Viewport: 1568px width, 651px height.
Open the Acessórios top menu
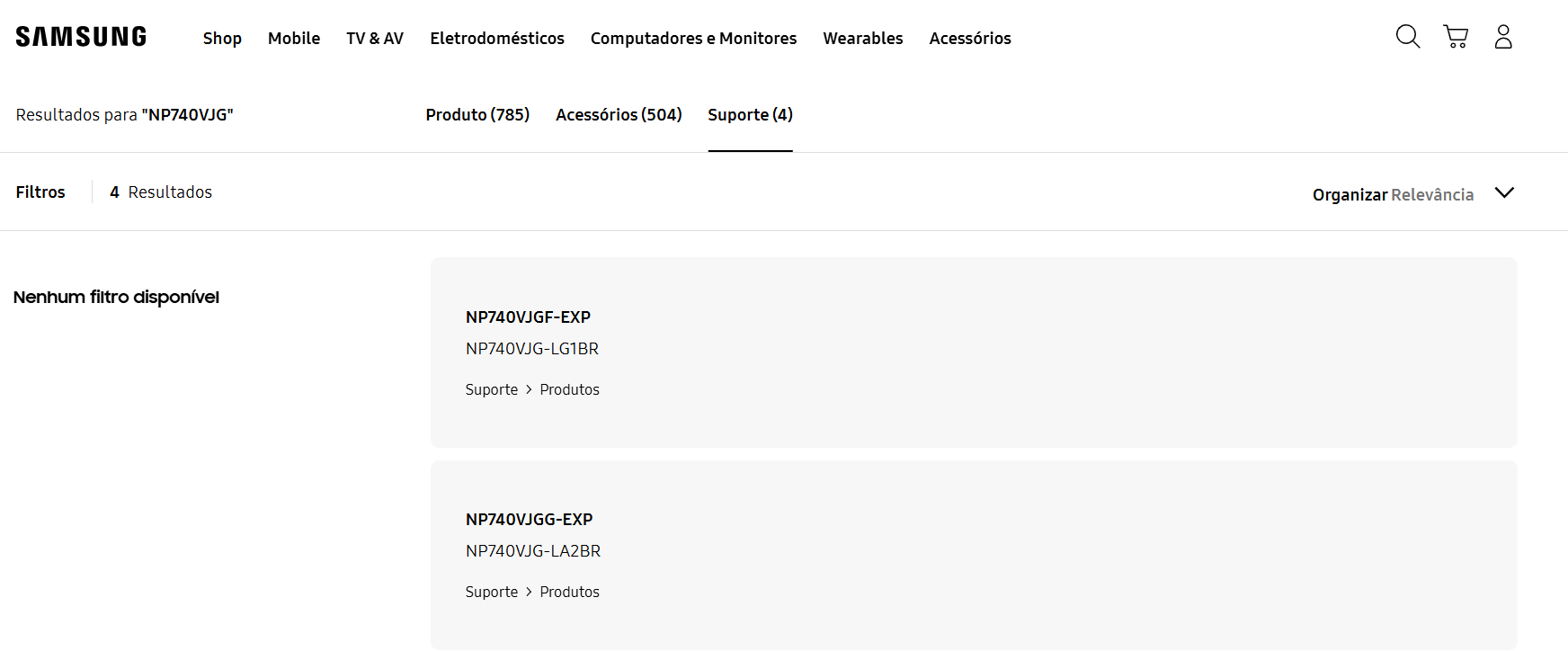(970, 39)
